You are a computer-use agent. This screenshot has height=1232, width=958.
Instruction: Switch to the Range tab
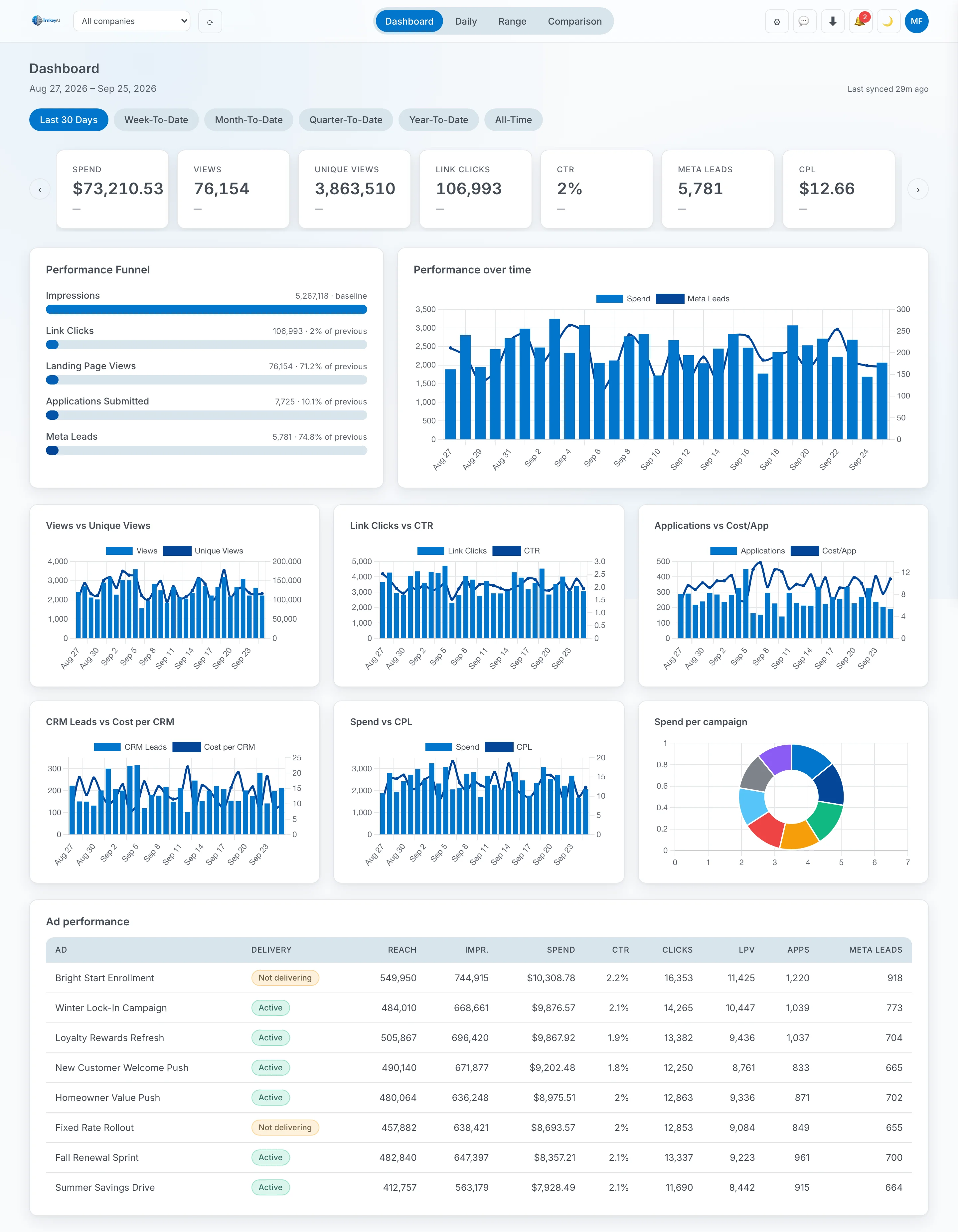pos(512,21)
